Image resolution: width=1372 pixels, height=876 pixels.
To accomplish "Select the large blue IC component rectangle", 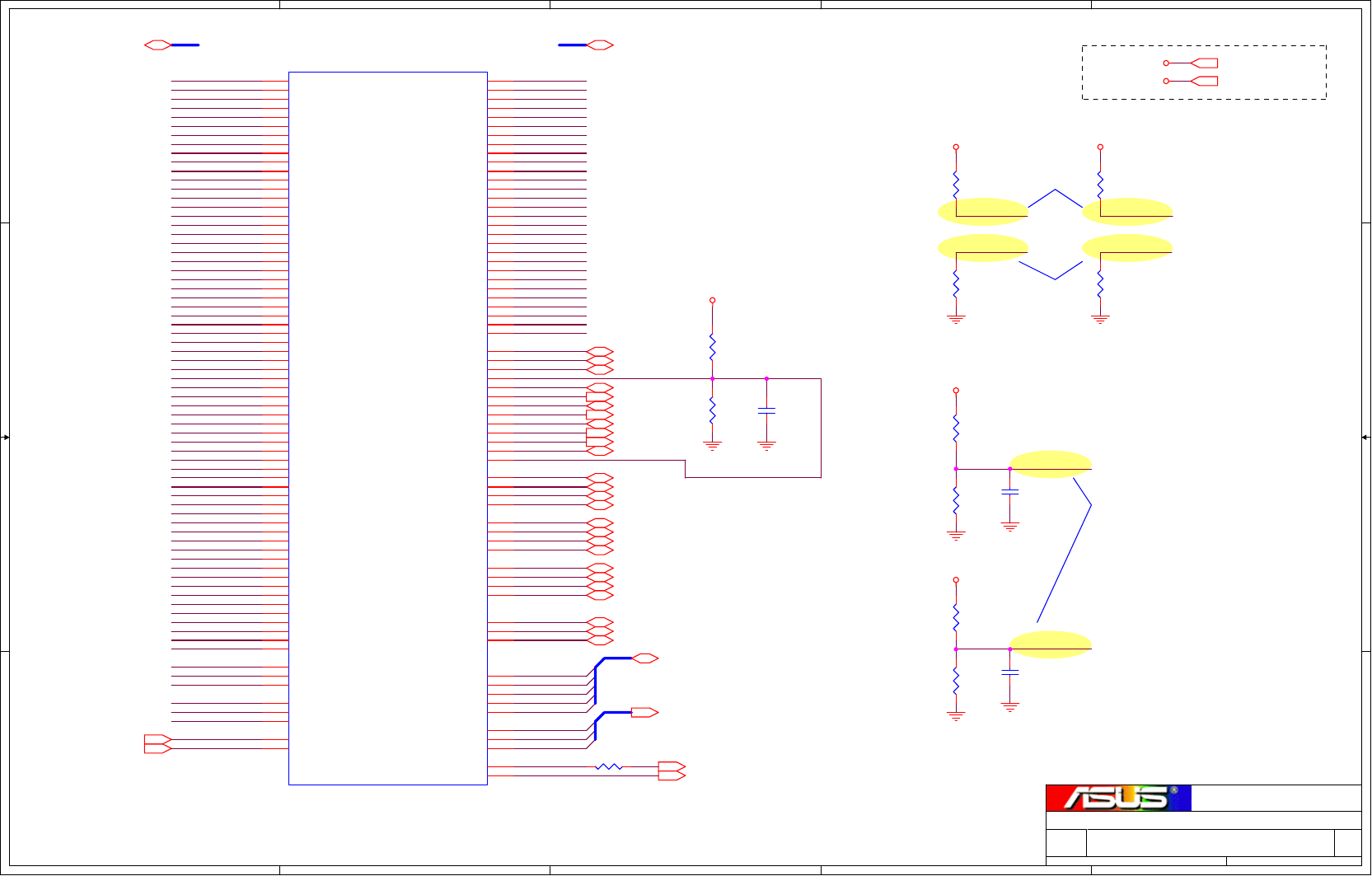I will [388, 429].
